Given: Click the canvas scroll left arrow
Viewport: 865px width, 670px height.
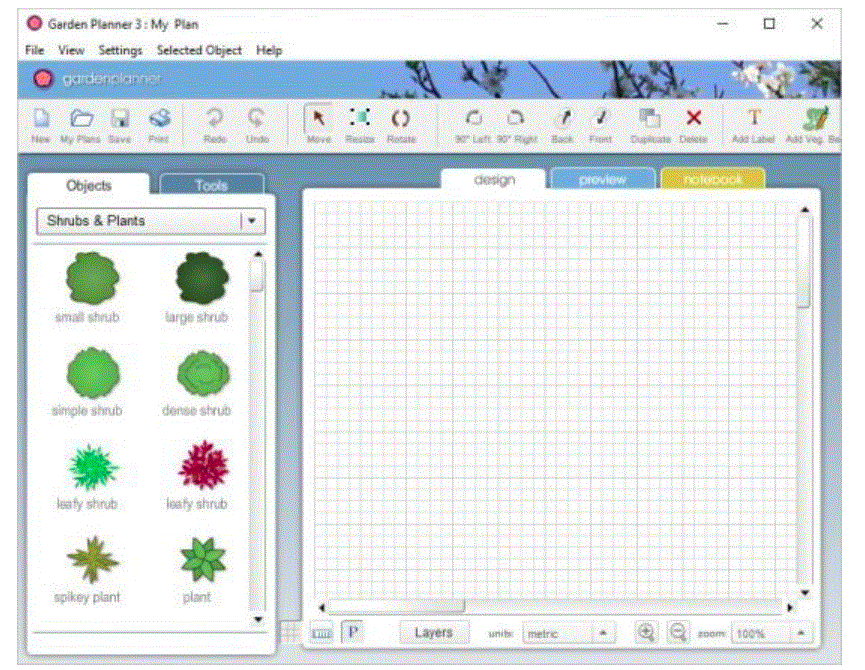Looking at the screenshot, I should pos(322,607).
